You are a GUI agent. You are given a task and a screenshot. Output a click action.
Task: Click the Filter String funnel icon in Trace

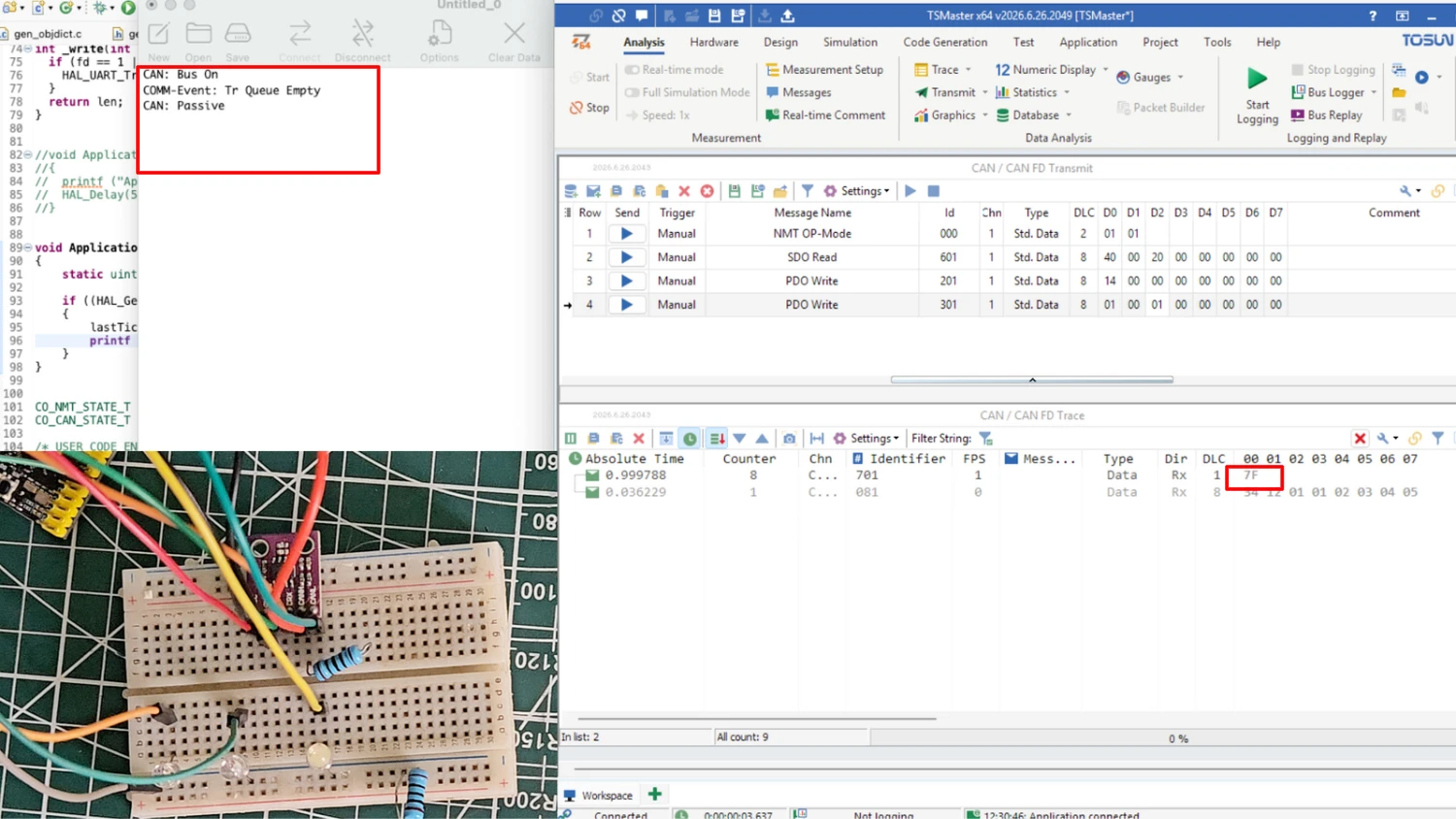click(x=985, y=439)
